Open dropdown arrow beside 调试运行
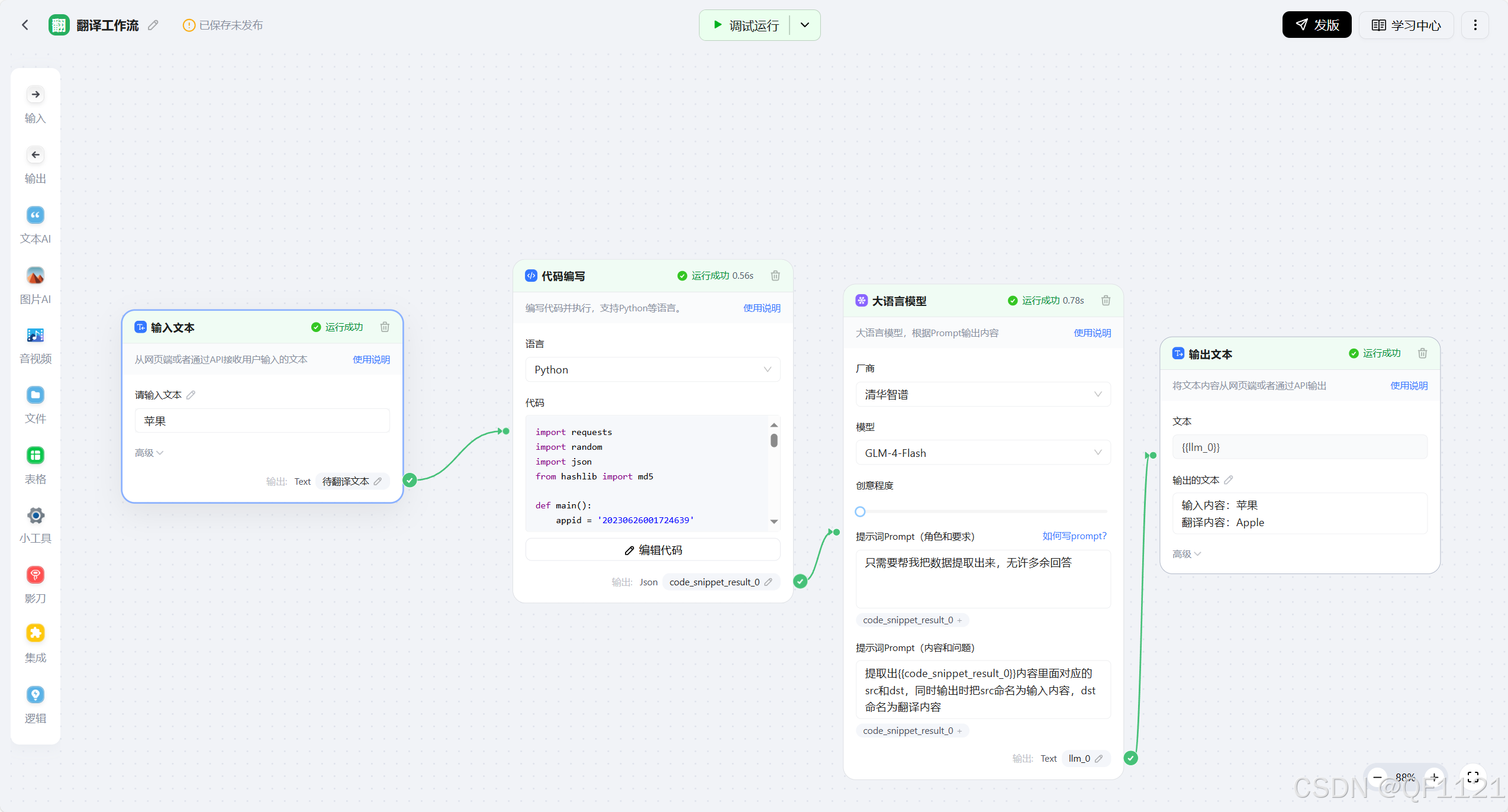The height and width of the screenshot is (812, 1508). [805, 25]
